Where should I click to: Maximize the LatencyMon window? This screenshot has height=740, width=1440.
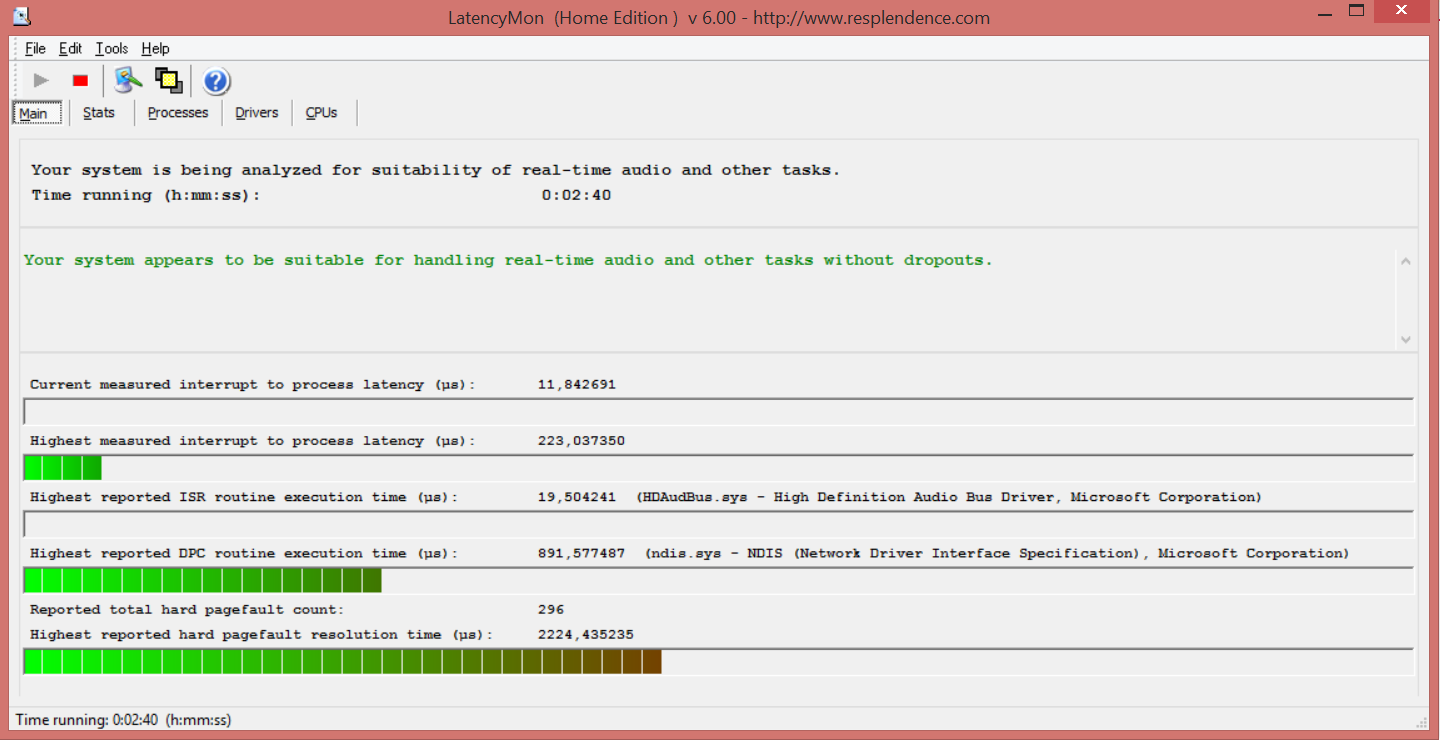[x=1357, y=11]
